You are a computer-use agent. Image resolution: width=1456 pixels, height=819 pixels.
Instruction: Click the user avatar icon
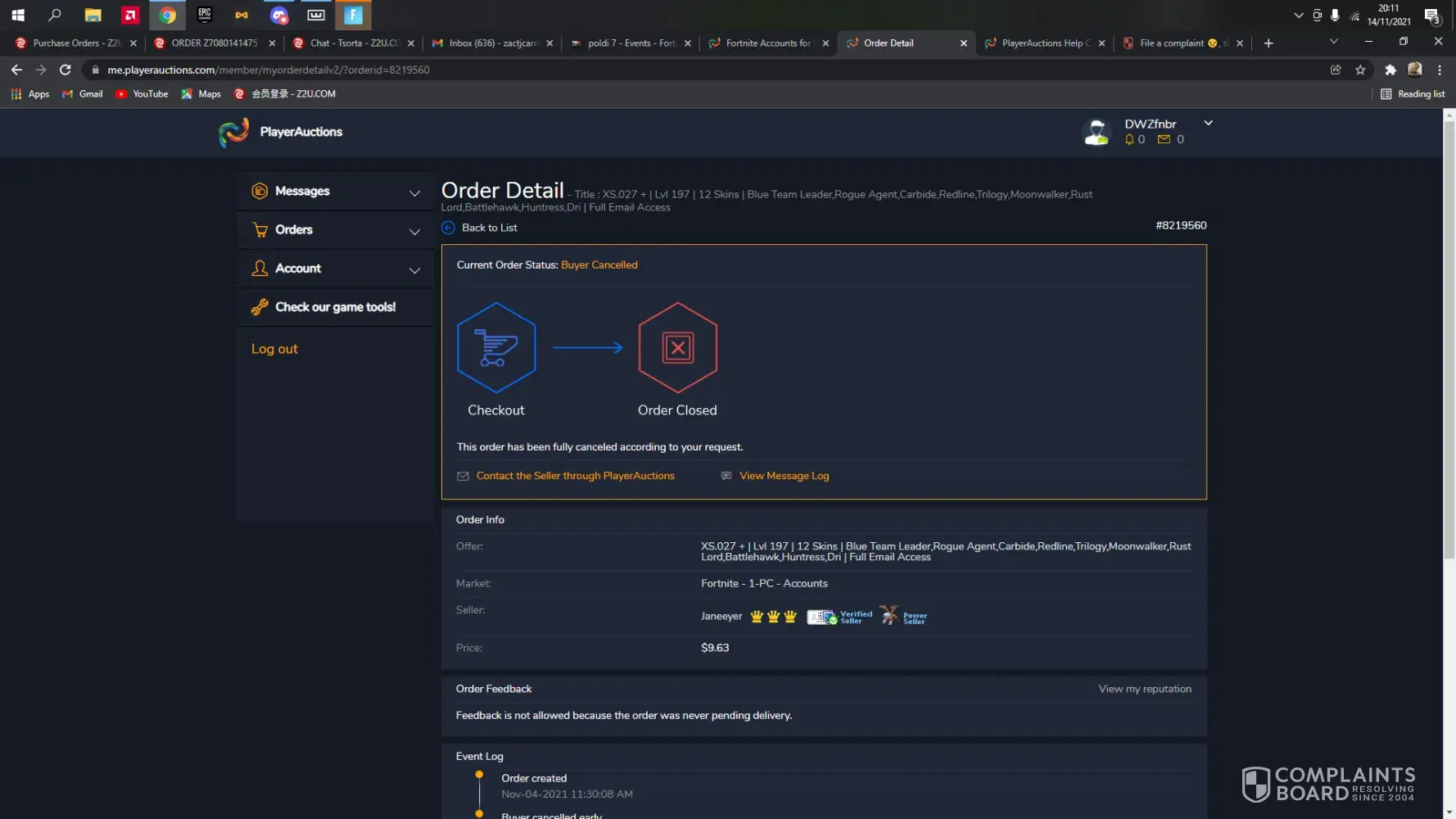[1096, 132]
